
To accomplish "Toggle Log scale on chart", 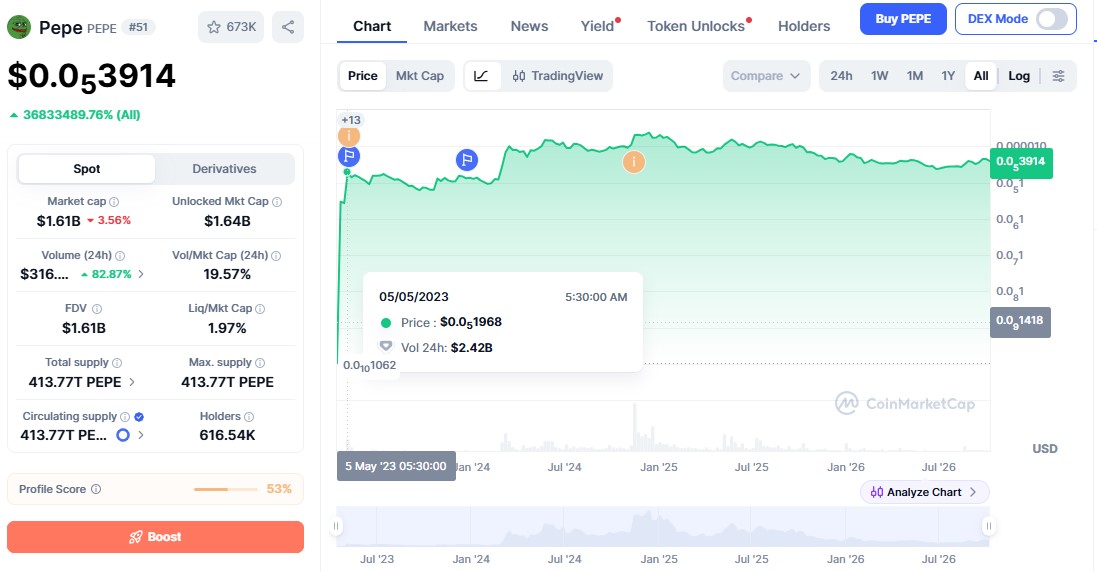I will click(x=1019, y=76).
